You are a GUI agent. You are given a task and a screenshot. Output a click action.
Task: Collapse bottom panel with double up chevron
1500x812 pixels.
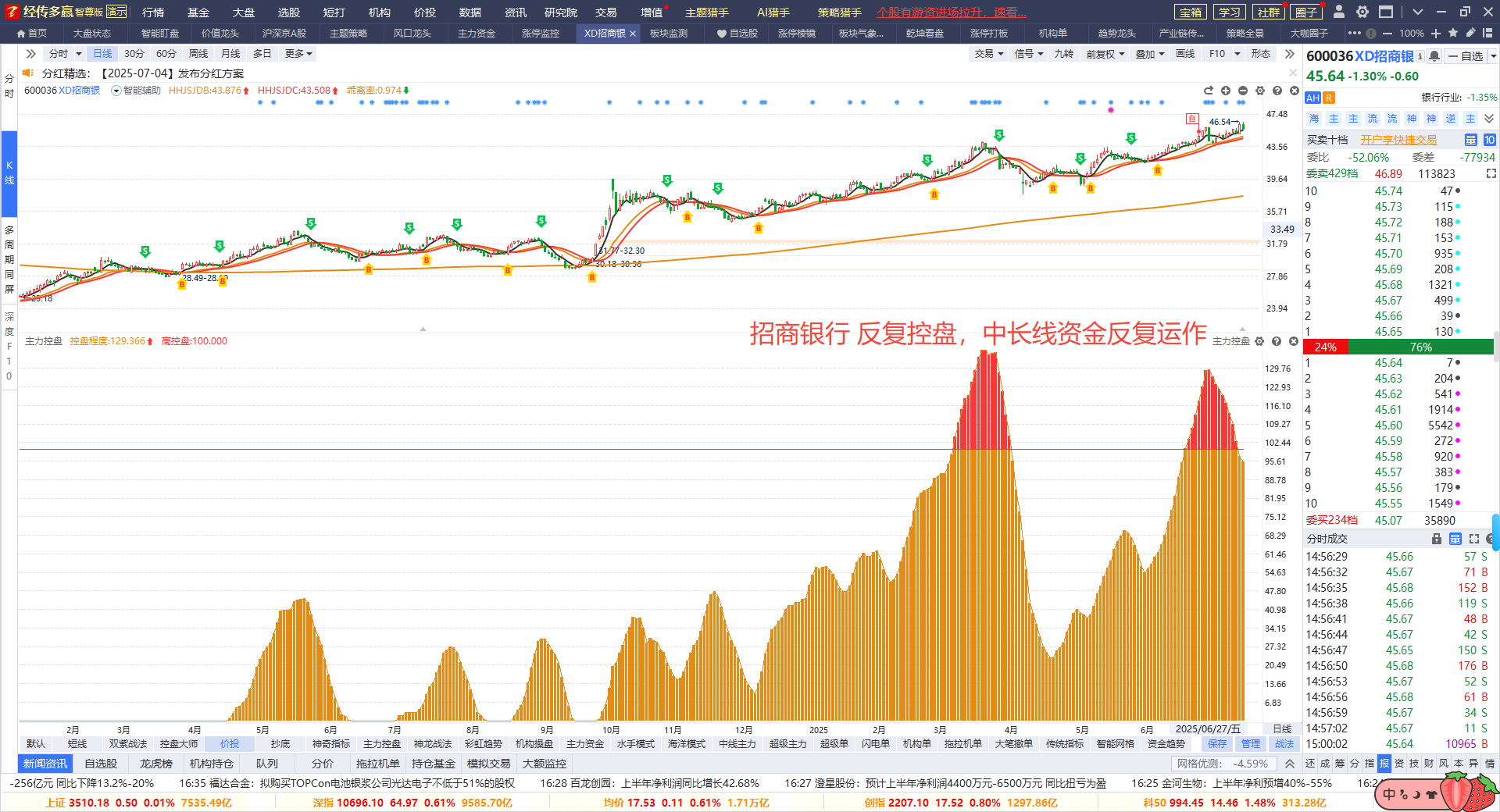point(1289,764)
